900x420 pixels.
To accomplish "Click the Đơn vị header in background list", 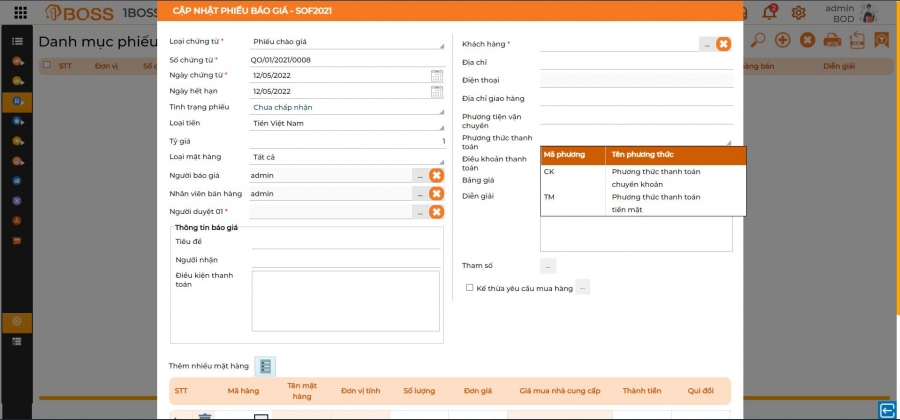I will click(x=106, y=66).
